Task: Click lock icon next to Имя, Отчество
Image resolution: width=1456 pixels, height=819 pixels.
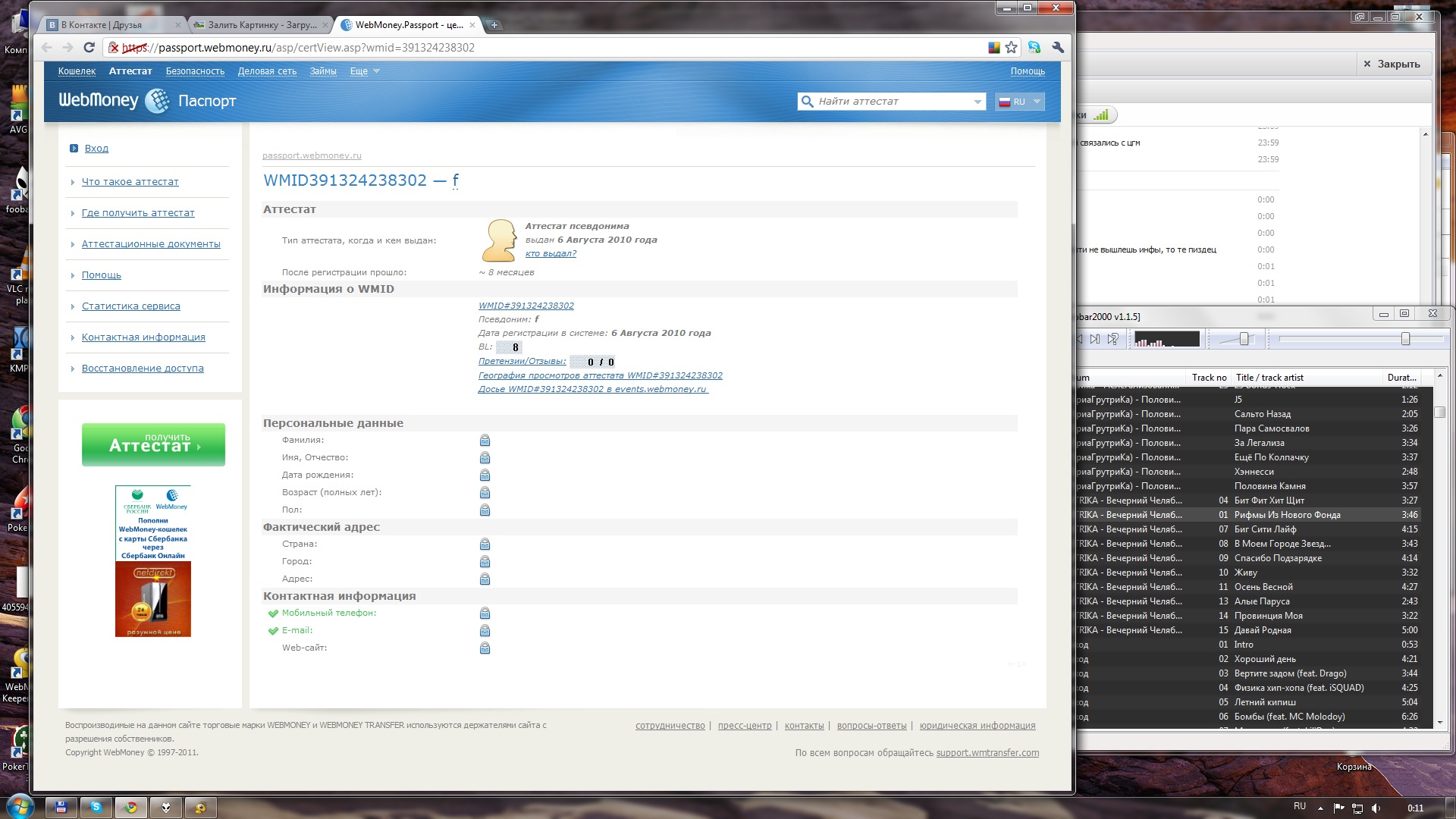Action: (x=485, y=458)
